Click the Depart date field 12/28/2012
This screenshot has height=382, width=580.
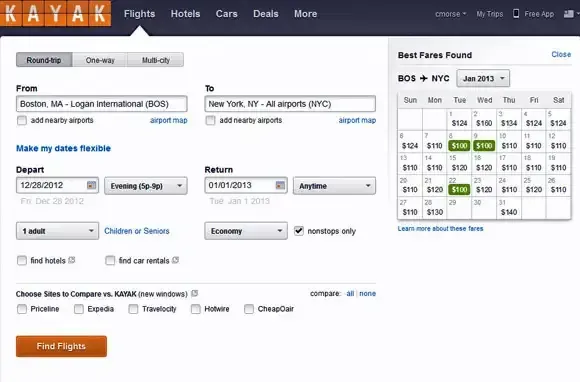click(57, 186)
